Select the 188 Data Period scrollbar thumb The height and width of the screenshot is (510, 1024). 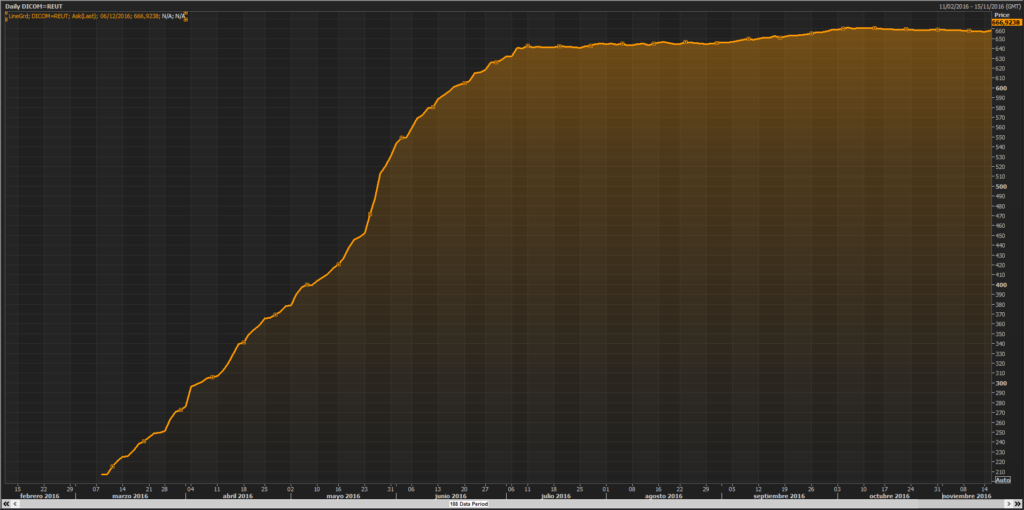tap(468, 503)
